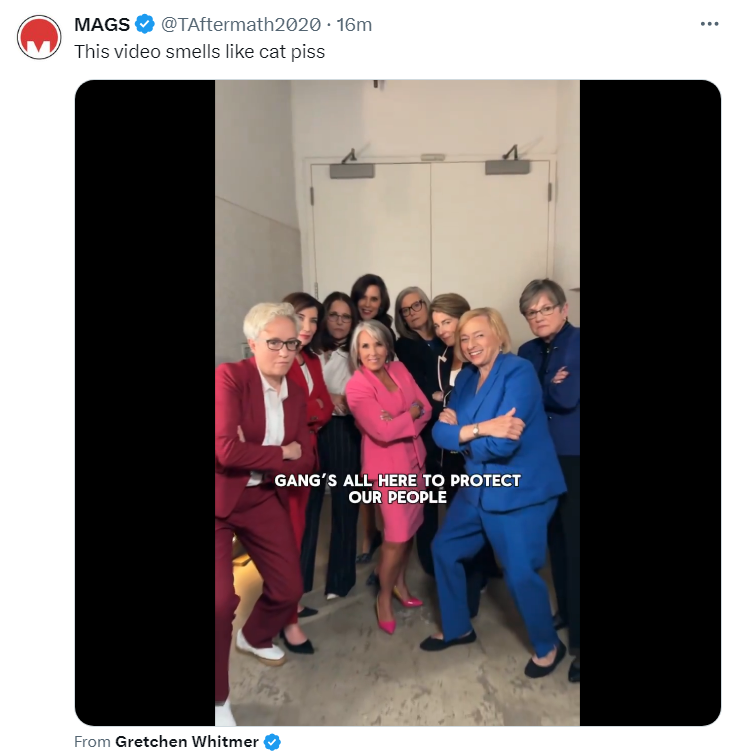Select the tweet text about the video
Image resolution: width=740 pixels, height=754 pixels.
pos(200,51)
